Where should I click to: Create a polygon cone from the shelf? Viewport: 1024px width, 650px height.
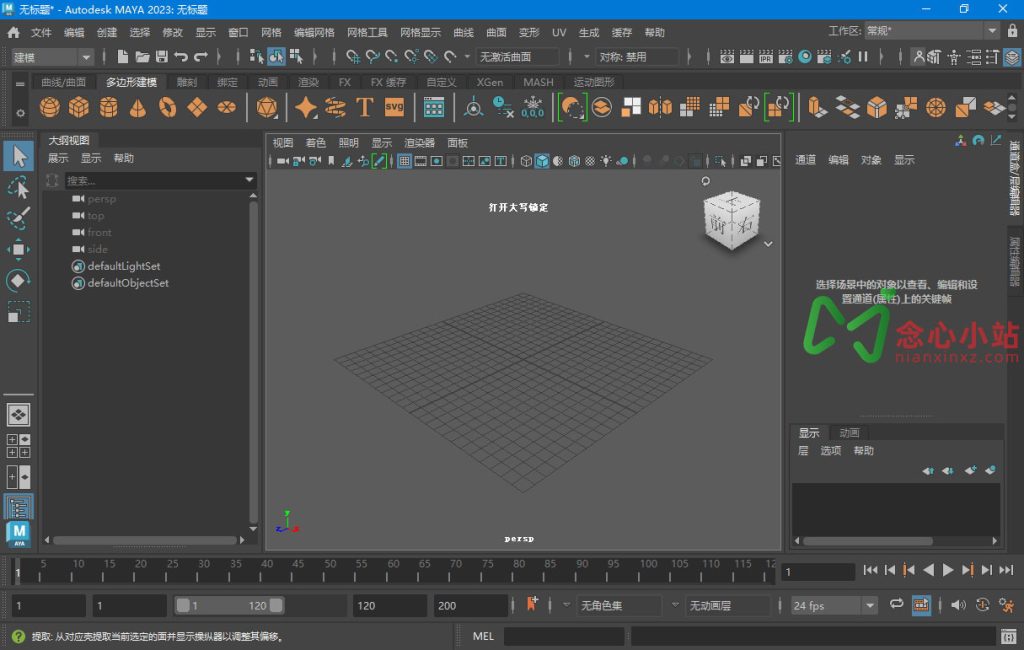[138, 107]
